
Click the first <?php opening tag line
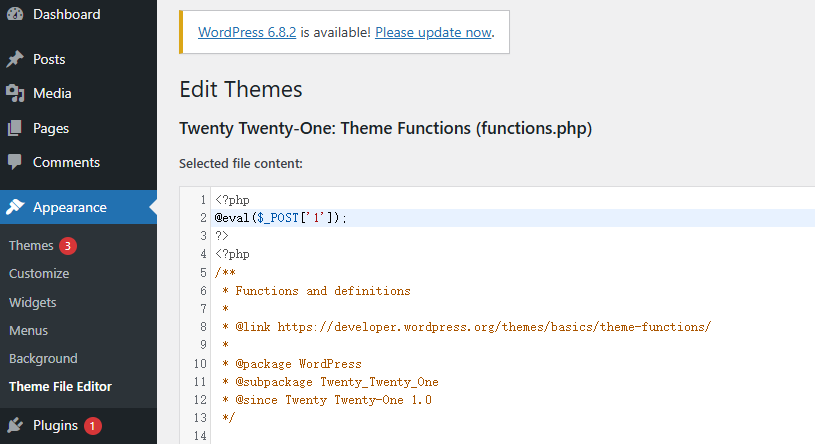click(x=232, y=200)
